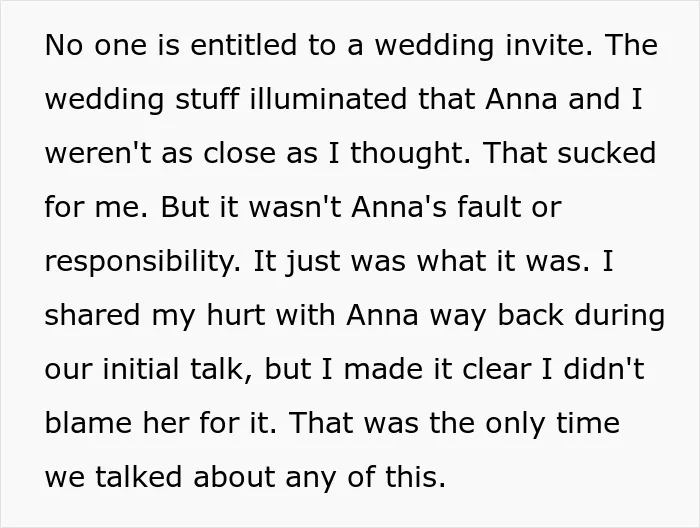The image size is (700, 528).
Task: Click the word 'just' in fifth line
Action: (313, 263)
